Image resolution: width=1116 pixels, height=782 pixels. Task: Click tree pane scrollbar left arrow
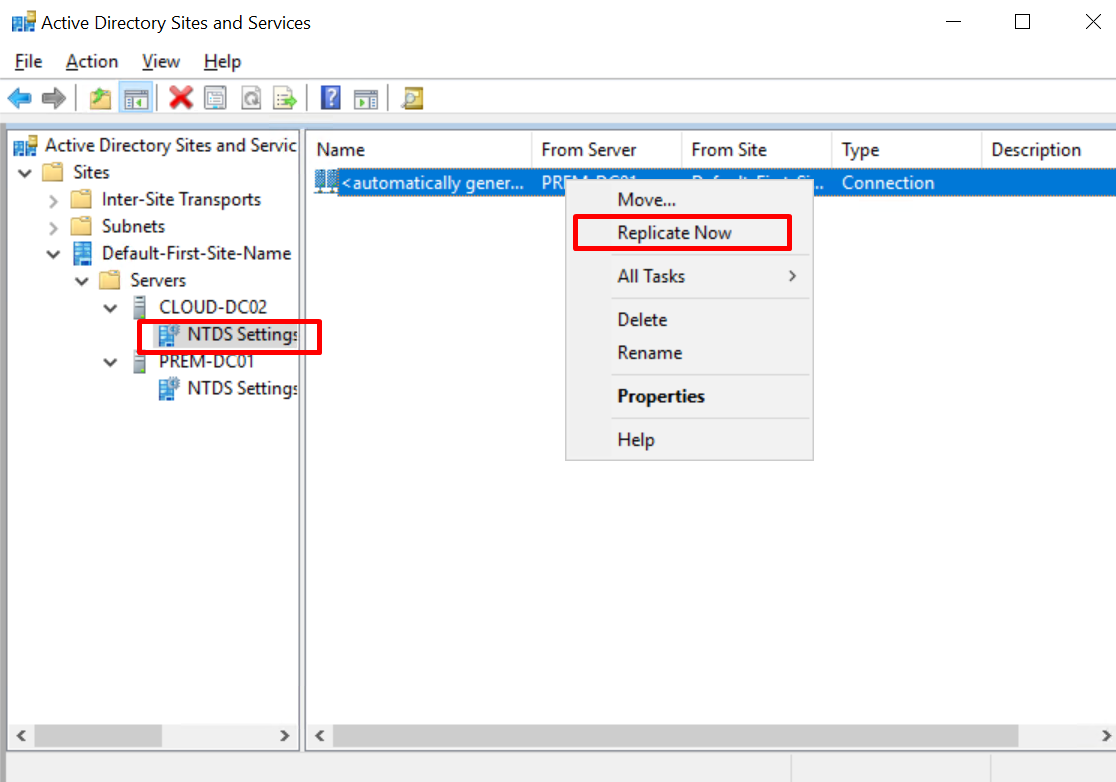(x=21, y=736)
